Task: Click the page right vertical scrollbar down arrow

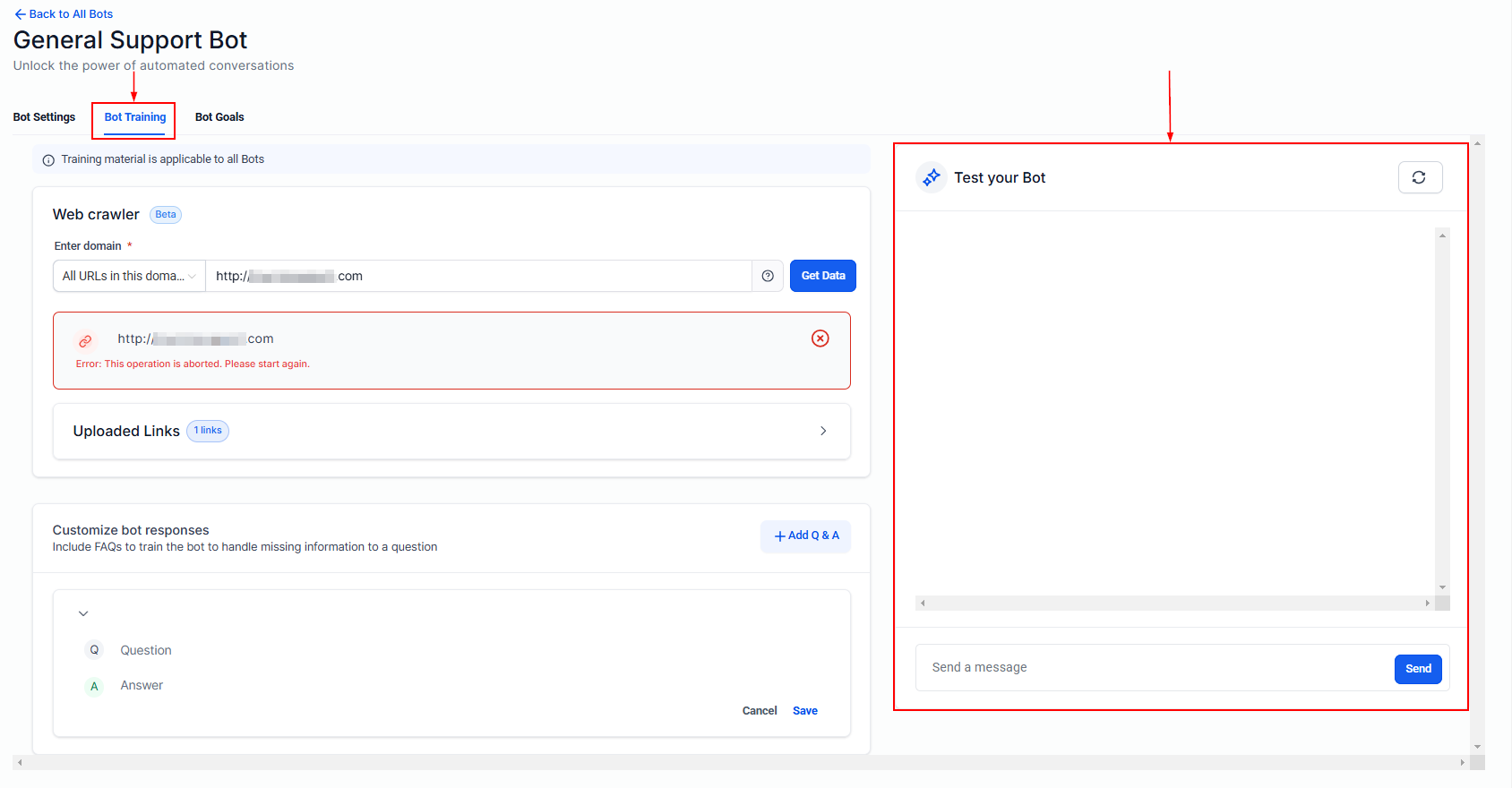Action: [x=1478, y=747]
